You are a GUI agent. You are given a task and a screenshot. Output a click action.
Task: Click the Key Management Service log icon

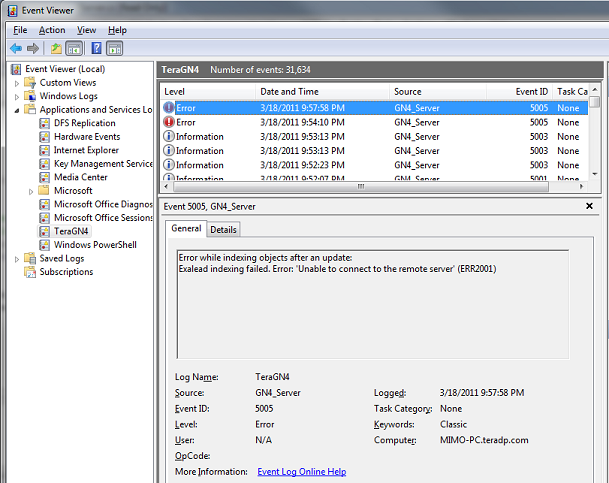coord(44,164)
